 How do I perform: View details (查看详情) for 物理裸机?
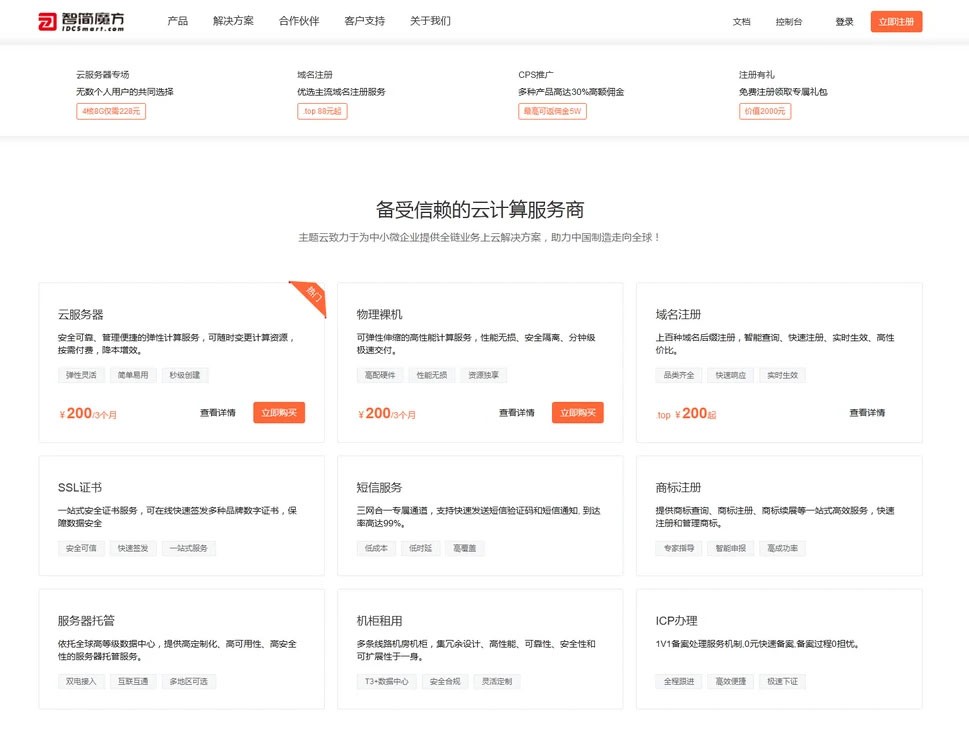[517, 413]
